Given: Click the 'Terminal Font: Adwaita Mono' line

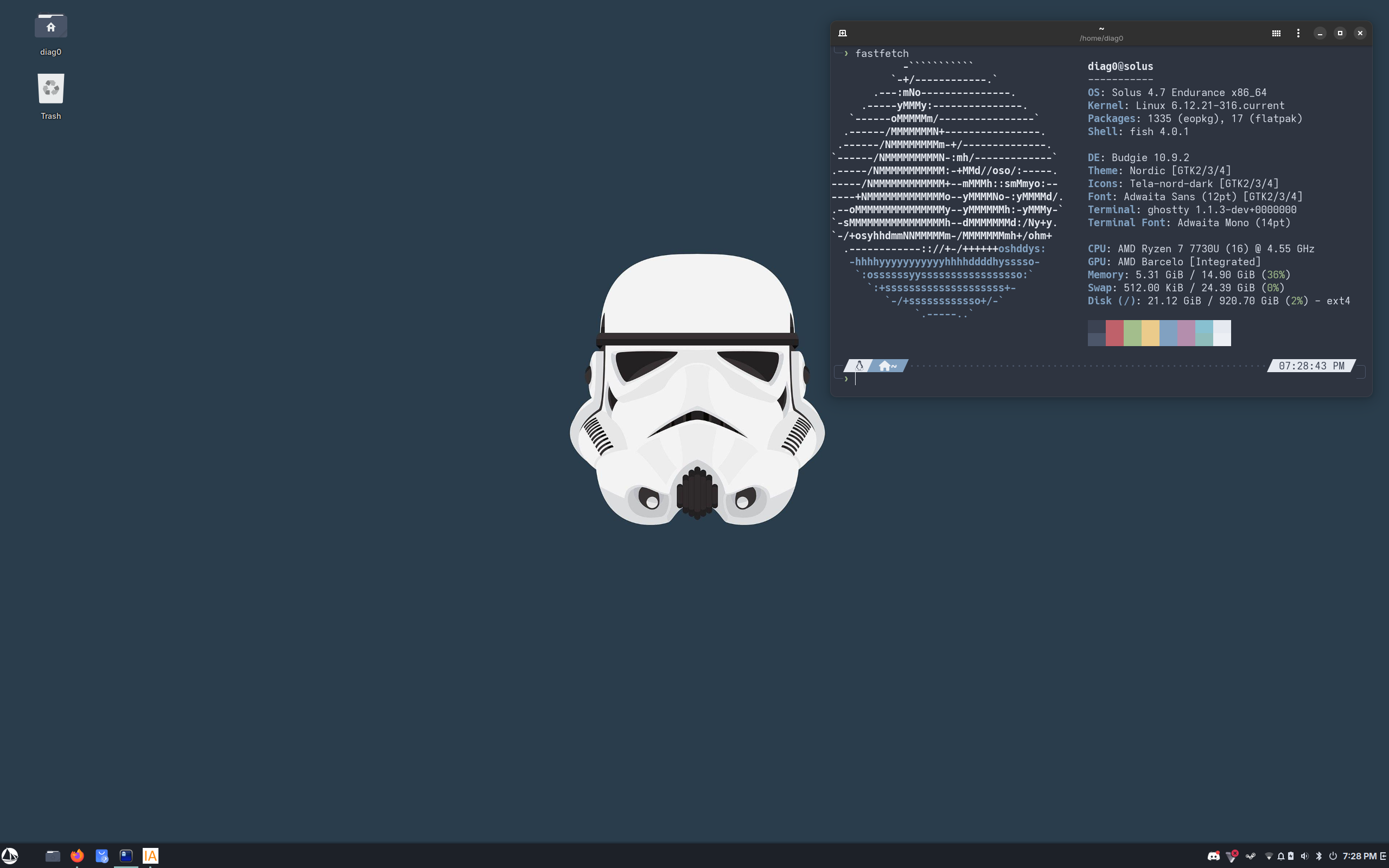Looking at the screenshot, I should click(1189, 223).
